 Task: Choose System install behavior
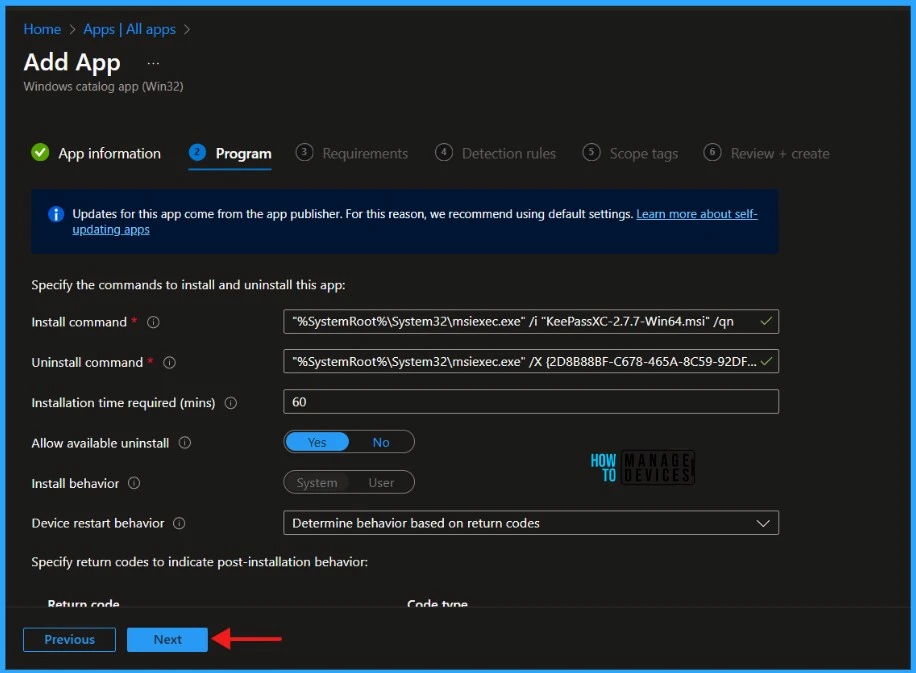pos(317,483)
